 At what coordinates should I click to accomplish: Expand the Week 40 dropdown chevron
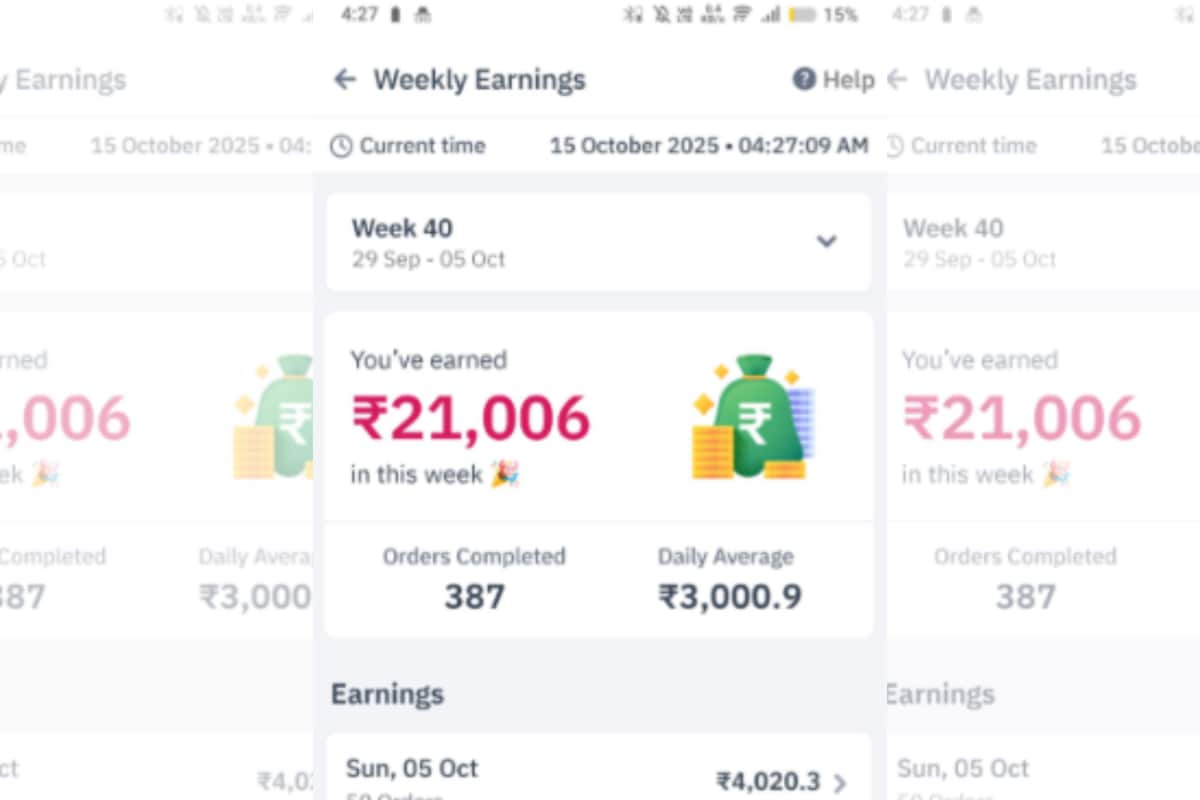pos(826,241)
